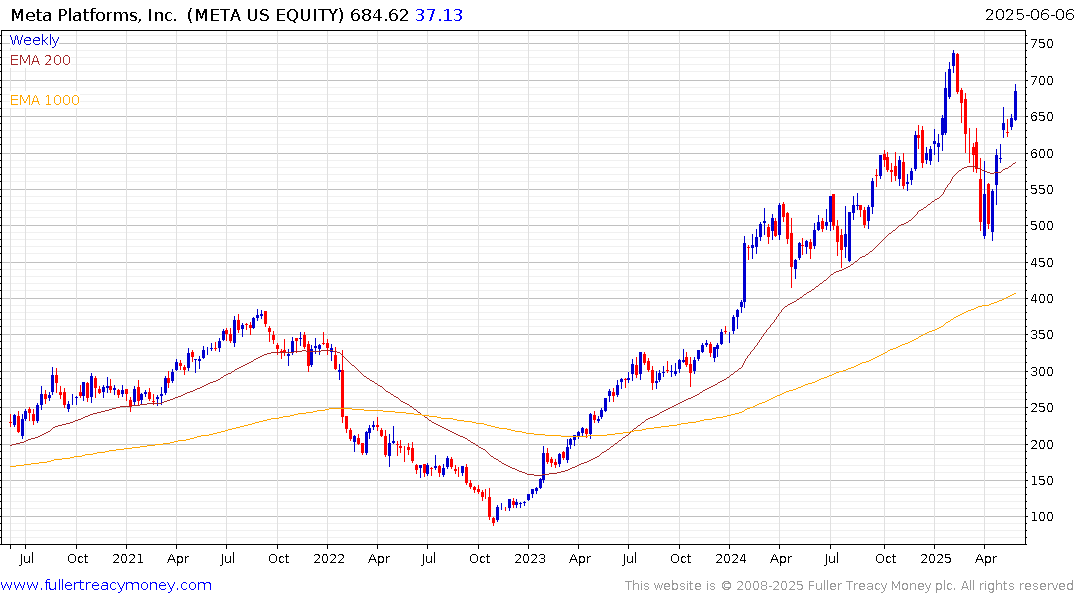Viewport: 1075px width, 600px height.
Task: Click the 300 price axis label
Action: coord(1041,372)
